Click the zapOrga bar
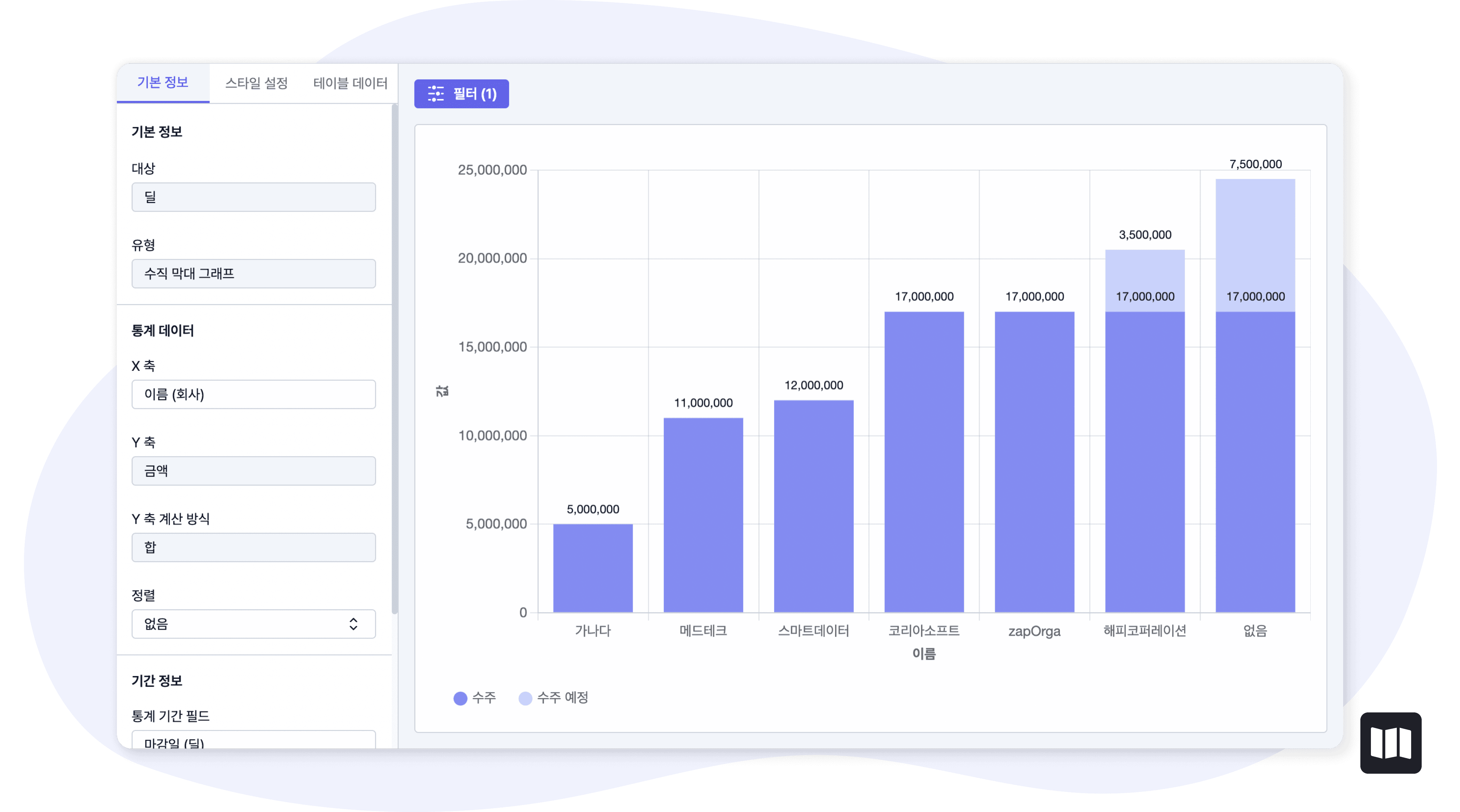The height and width of the screenshot is (812, 1460). (1035, 462)
